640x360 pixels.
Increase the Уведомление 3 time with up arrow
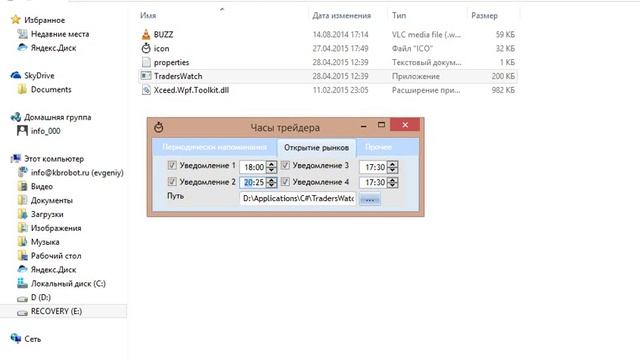tap(392, 164)
